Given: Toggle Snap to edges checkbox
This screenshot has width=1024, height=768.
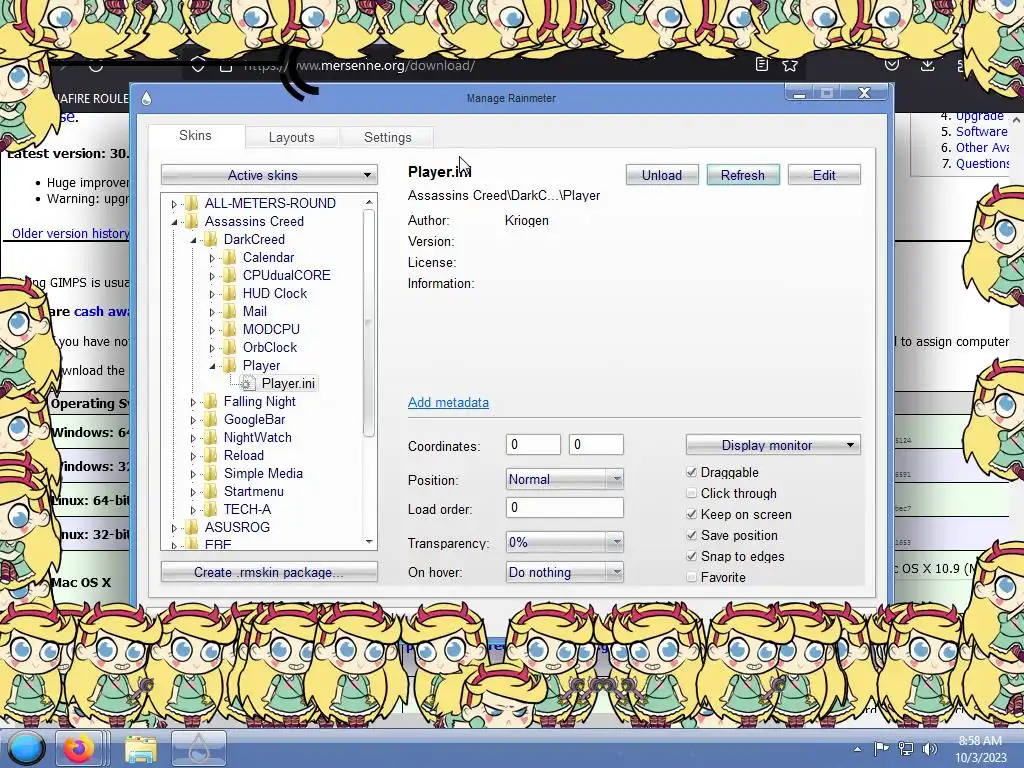Looking at the screenshot, I should click(692, 556).
